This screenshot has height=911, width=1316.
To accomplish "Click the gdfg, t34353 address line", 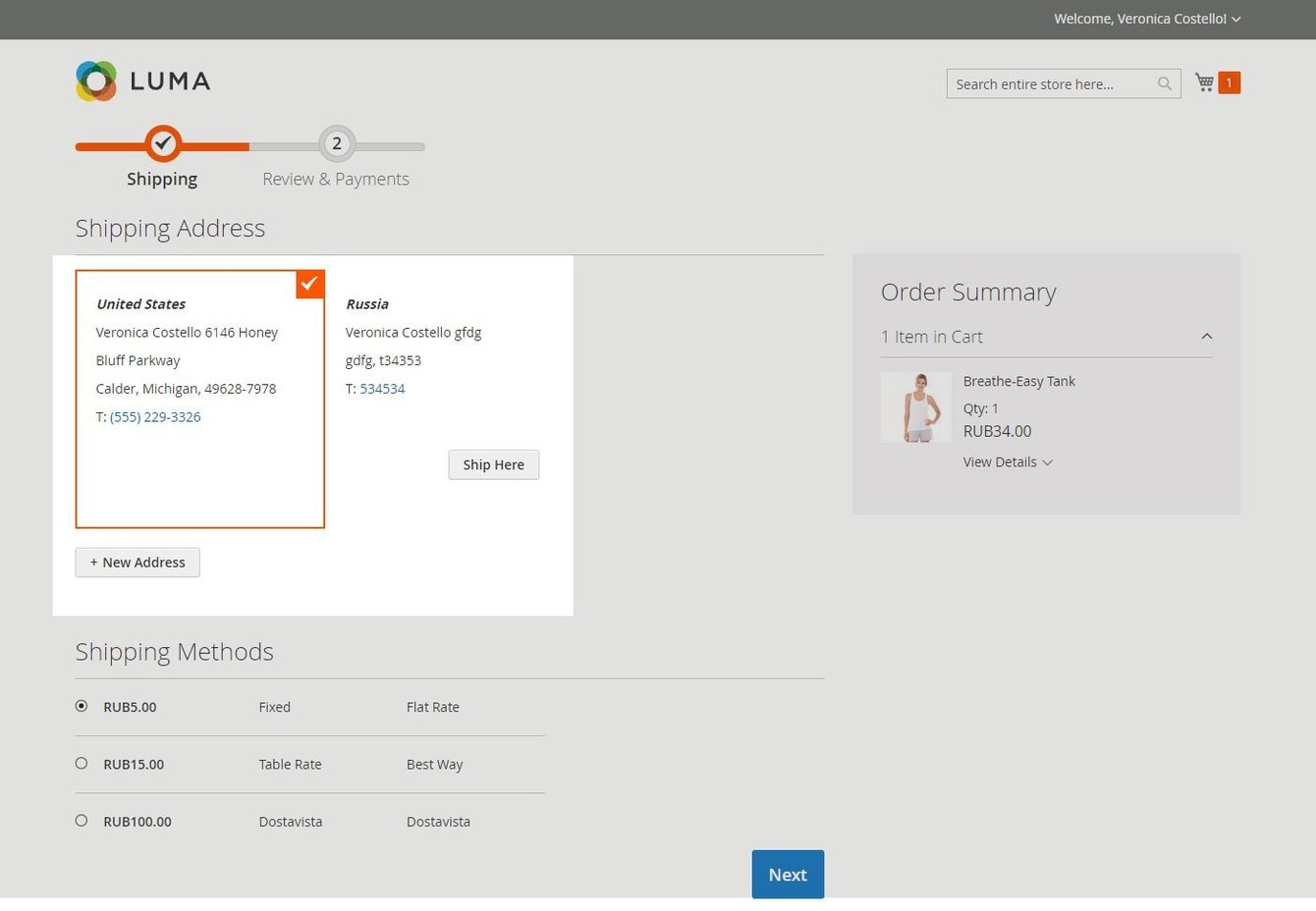I will point(383,360).
